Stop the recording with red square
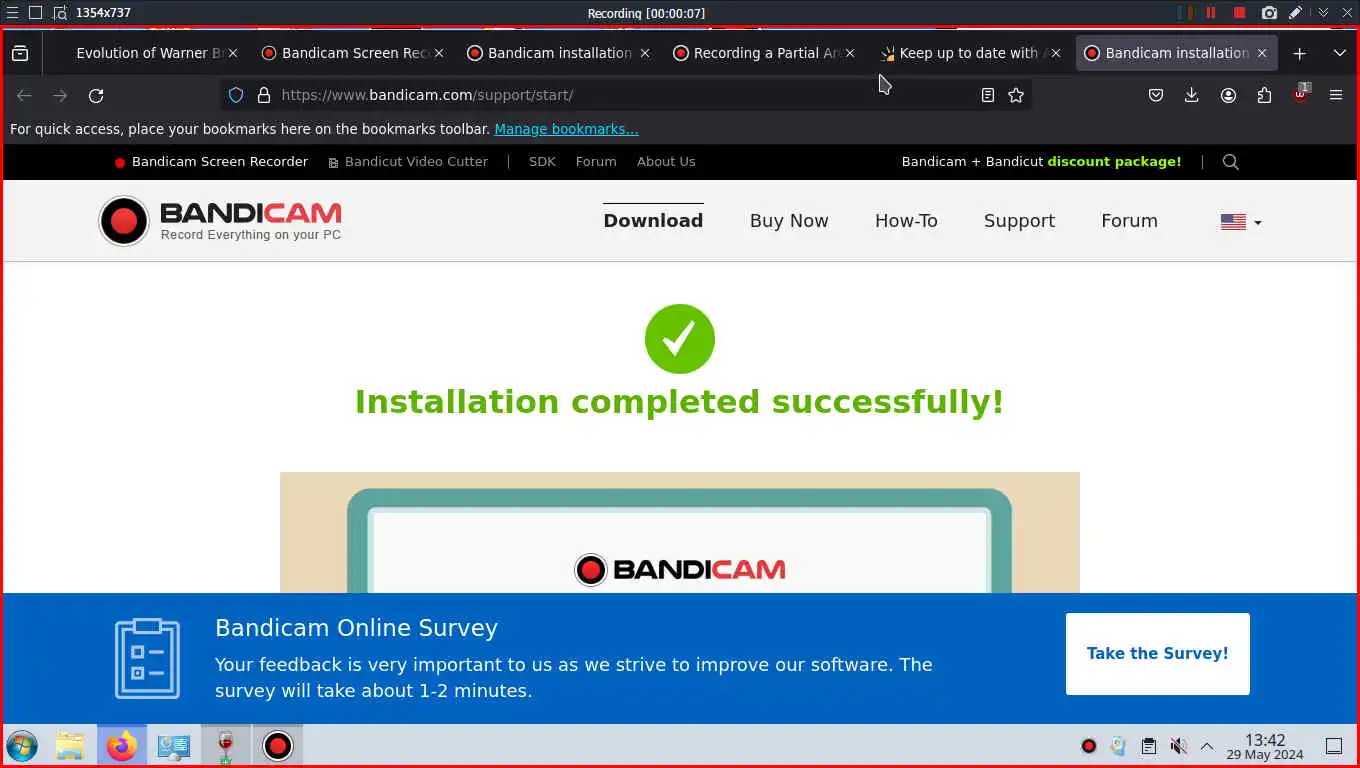This screenshot has height=768, width=1360. (1240, 13)
